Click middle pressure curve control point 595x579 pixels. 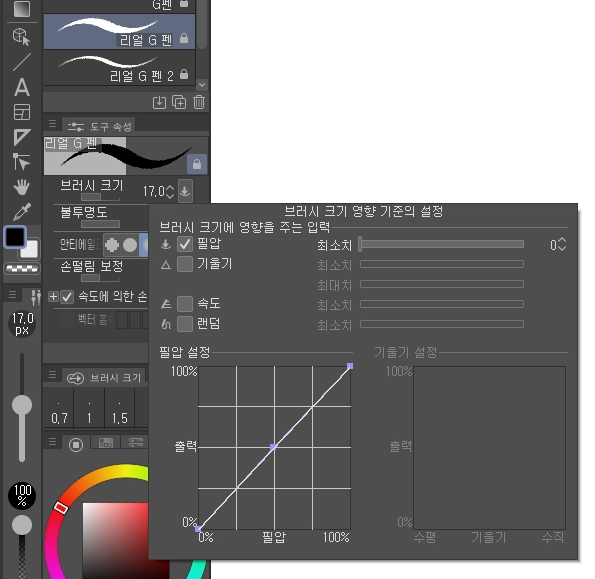[x=273, y=448]
